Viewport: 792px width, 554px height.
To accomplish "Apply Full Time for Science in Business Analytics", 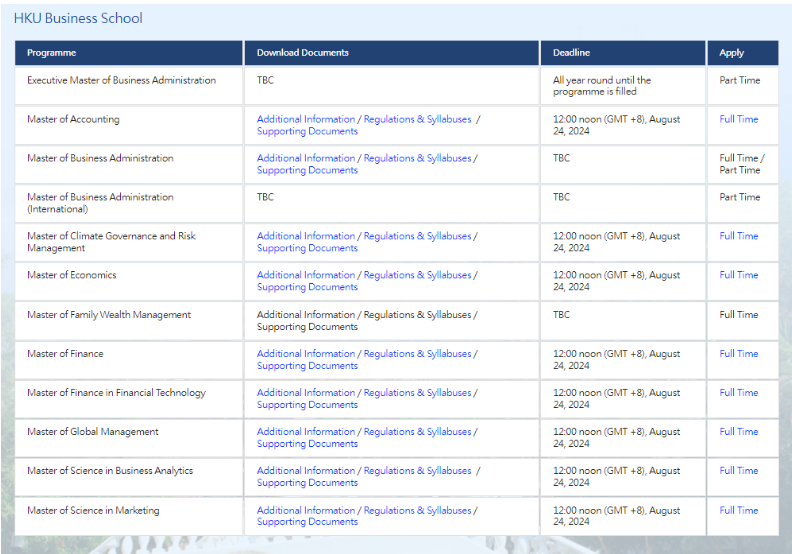I will click(739, 471).
